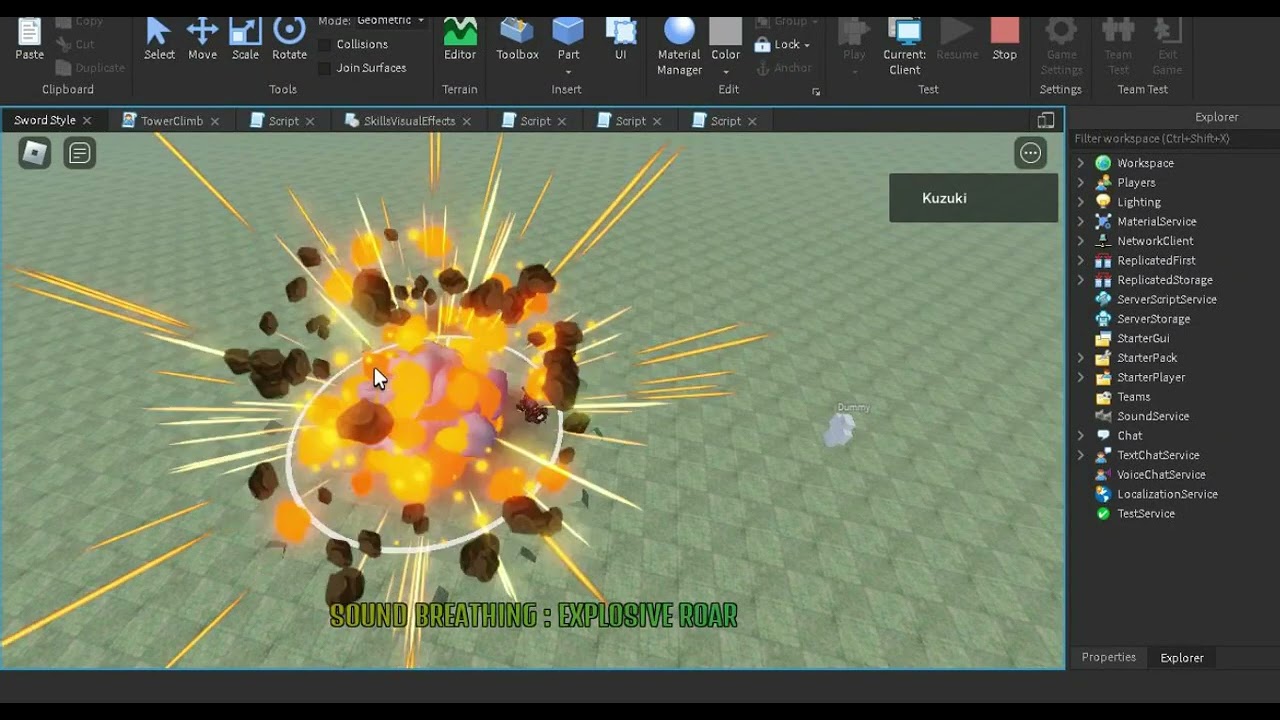The height and width of the screenshot is (720, 1280).
Task: Activate the Move tool
Action: tap(202, 40)
